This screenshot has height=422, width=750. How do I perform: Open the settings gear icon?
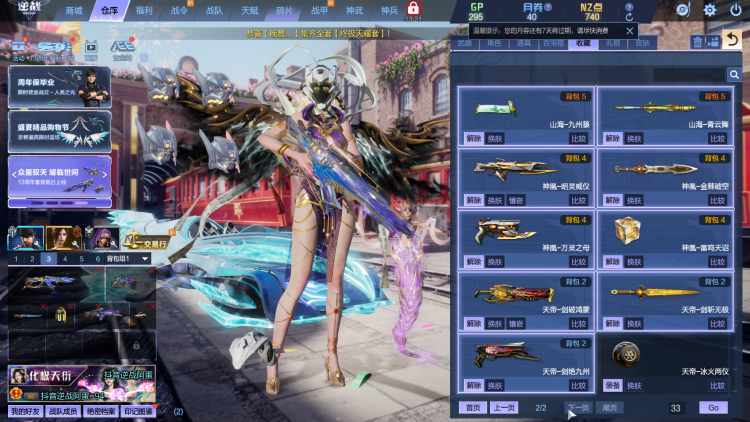709,10
